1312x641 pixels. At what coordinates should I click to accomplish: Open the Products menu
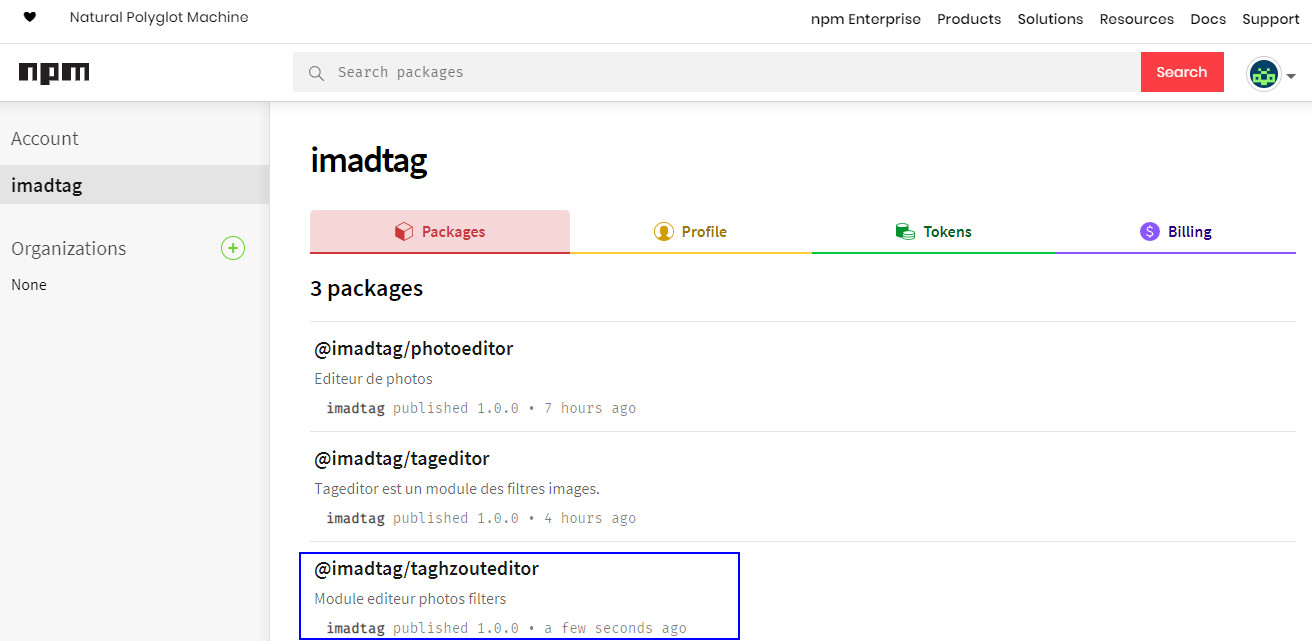coord(969,19)
